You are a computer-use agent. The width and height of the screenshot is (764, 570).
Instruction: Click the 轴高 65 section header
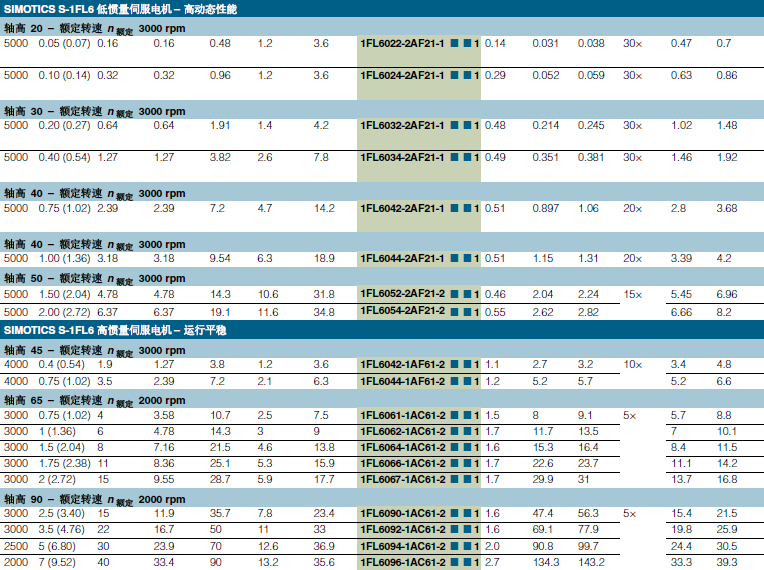pos(382,400)
